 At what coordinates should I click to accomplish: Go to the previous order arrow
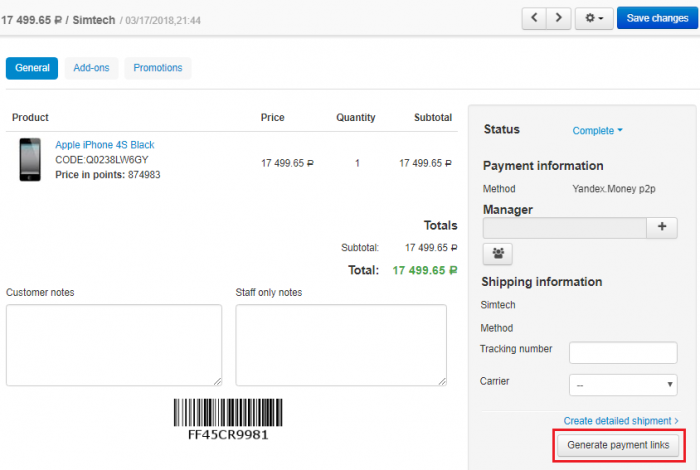pos(534,18)
